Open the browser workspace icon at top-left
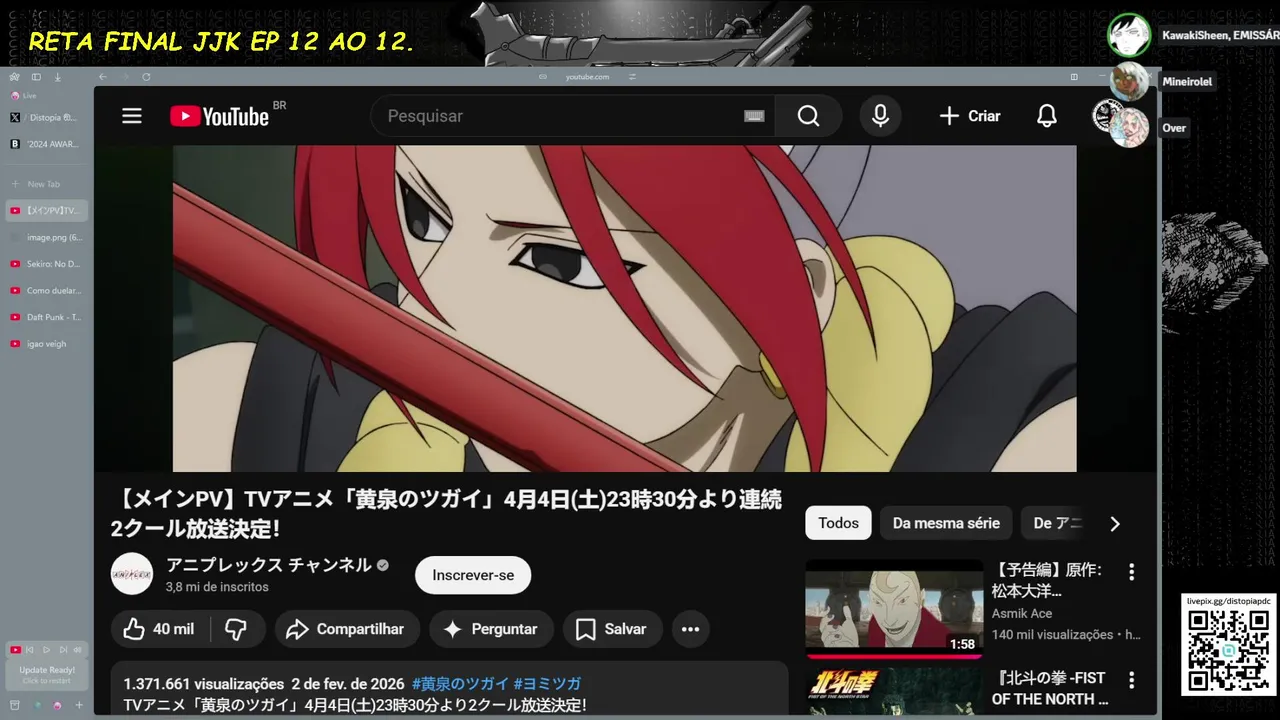1280x720 pixels. (14, 77)
